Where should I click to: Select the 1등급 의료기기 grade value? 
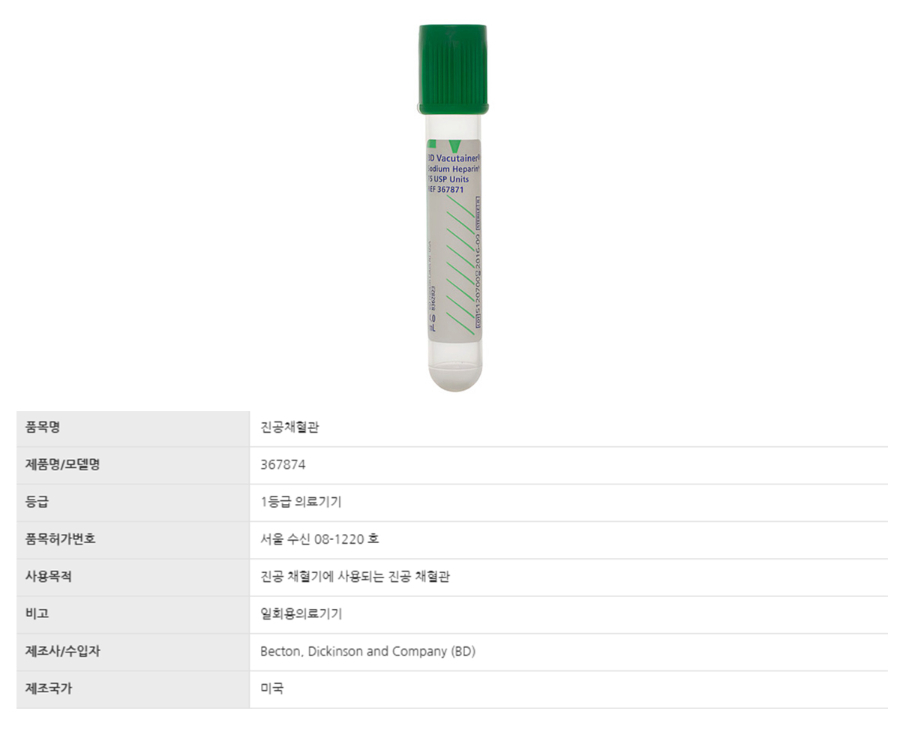pyautogui.click(x=301, y=502)
